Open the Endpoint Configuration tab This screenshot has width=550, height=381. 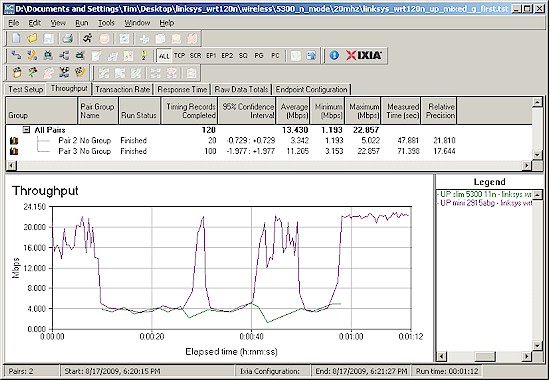tap(311, 89)
